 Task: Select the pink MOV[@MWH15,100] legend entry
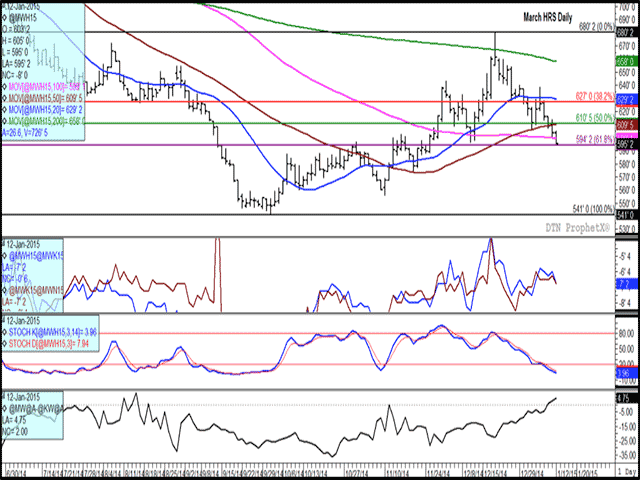[47, 86]
